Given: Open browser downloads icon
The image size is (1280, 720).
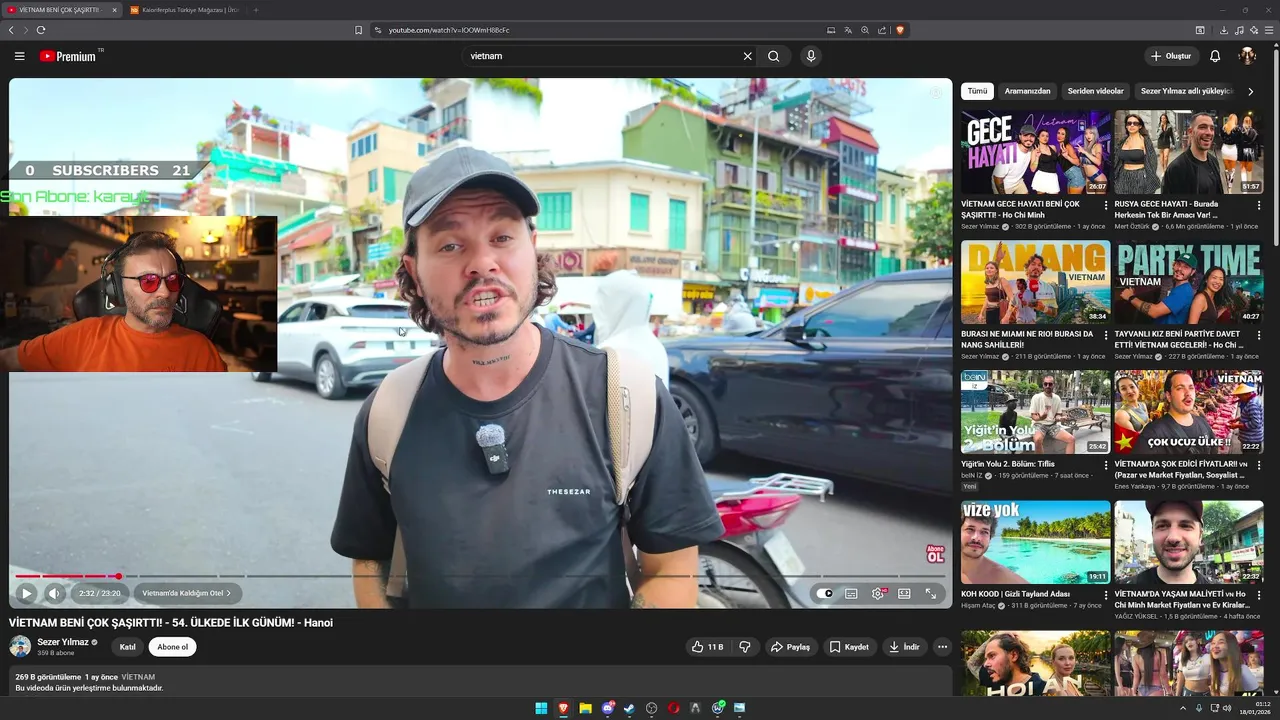Looking at the screenshot, I should pos(1224,30).
